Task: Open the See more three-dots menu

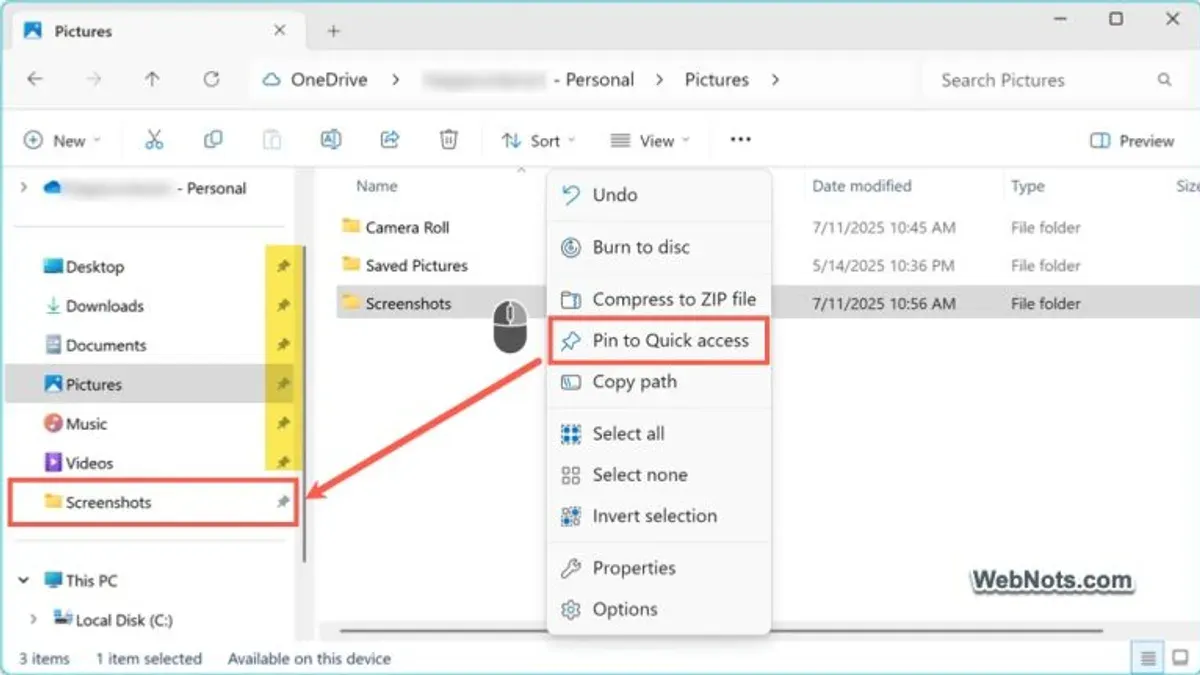Action: click(740, 140)
